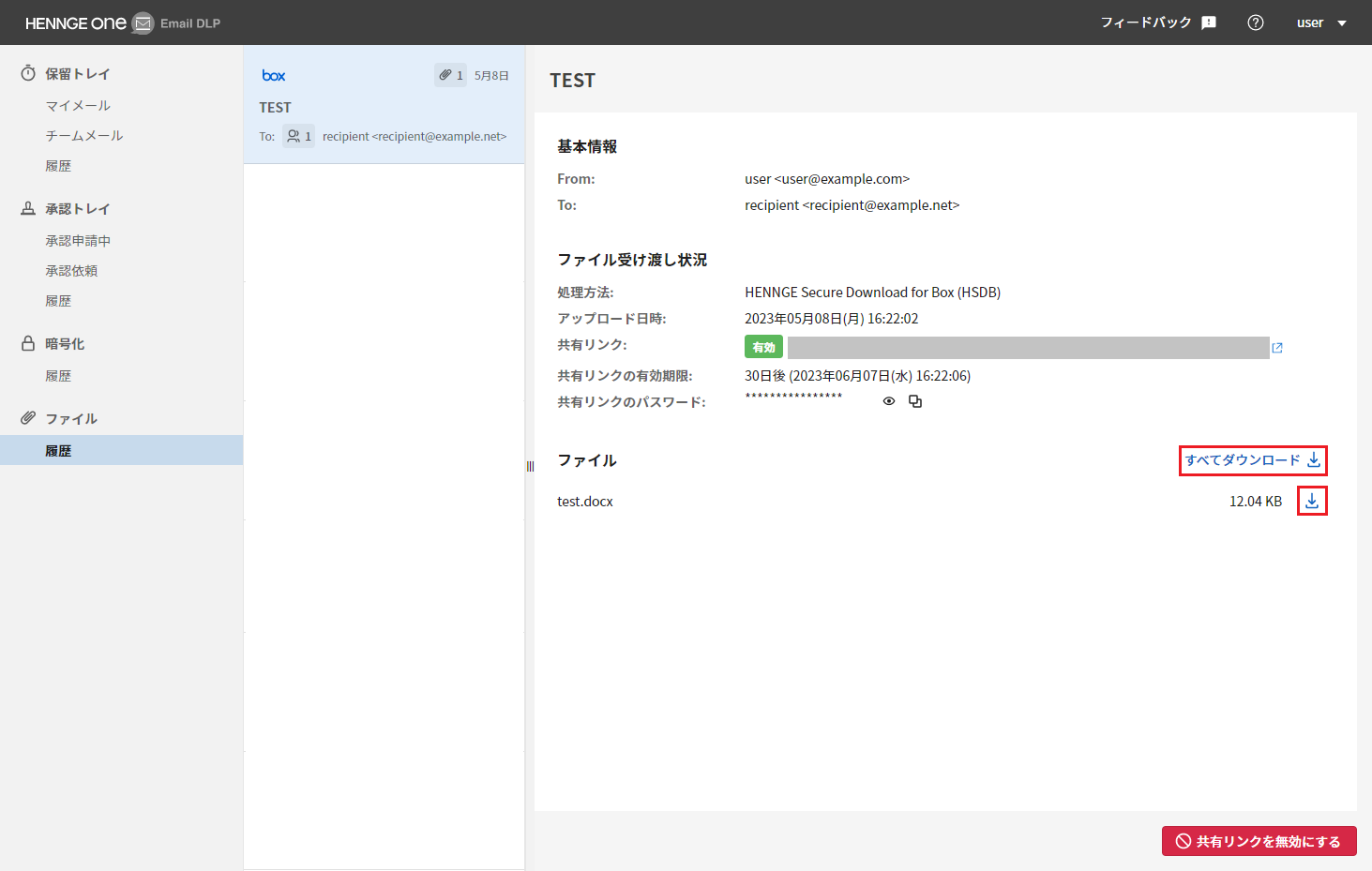The width and height of the screenshot is (1372, 871).
Task: Download test.docx with the download icon
Action: (1312, 502)
